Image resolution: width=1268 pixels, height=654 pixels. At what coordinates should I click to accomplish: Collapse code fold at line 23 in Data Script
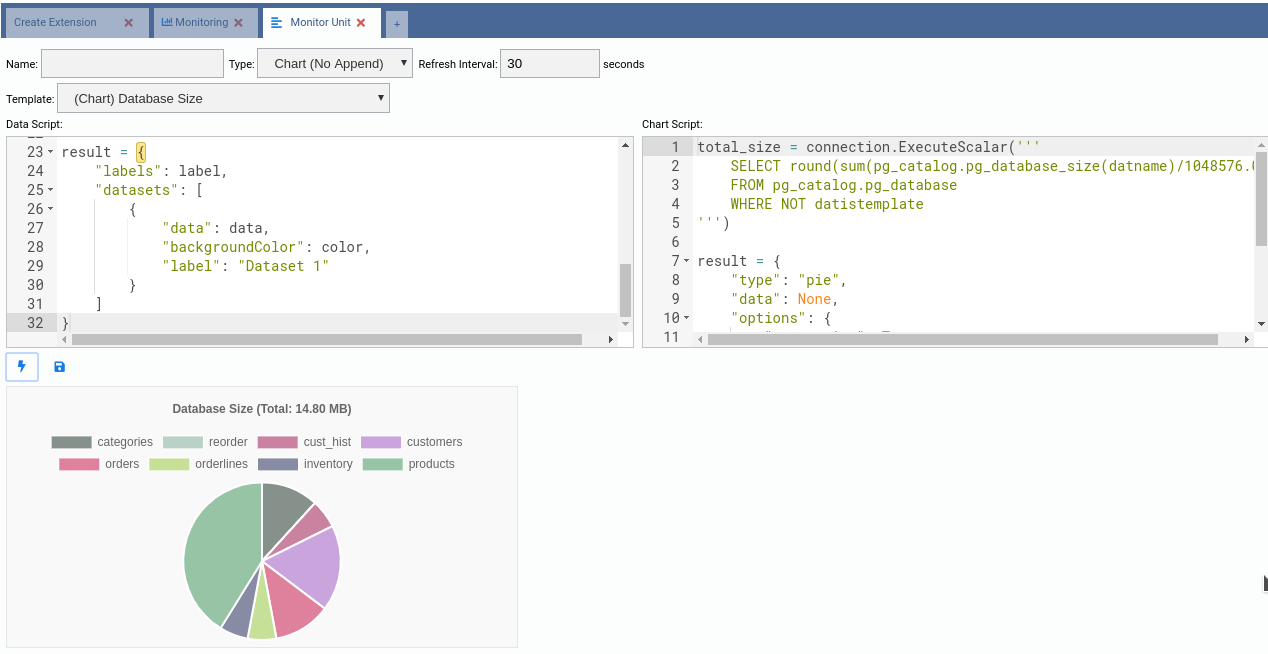pyautogui.click(x=50, y=152)
